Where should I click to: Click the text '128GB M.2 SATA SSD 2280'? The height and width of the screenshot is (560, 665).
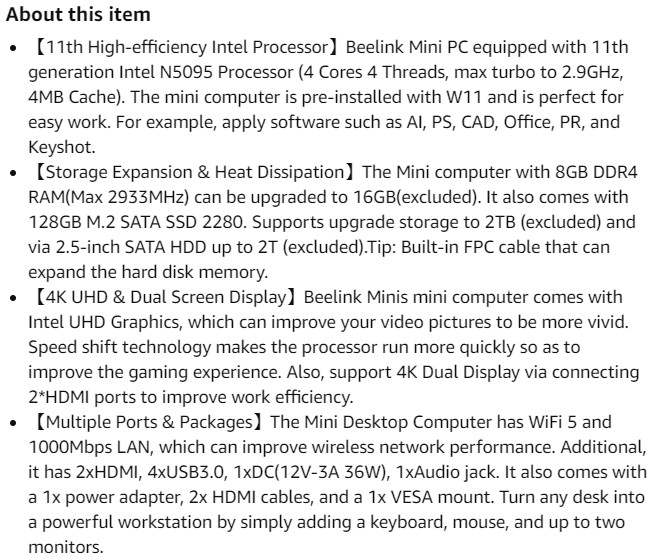[135, 222]
